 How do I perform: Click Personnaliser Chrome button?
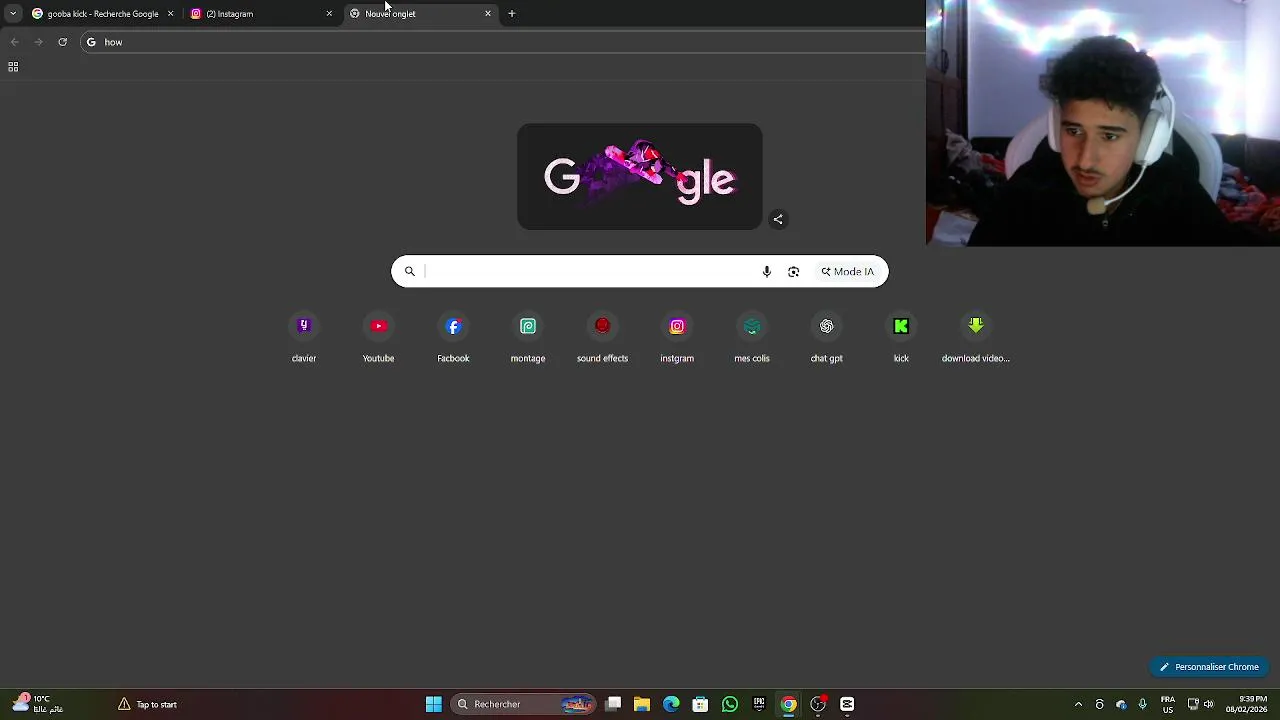[x=1210, y=667]
